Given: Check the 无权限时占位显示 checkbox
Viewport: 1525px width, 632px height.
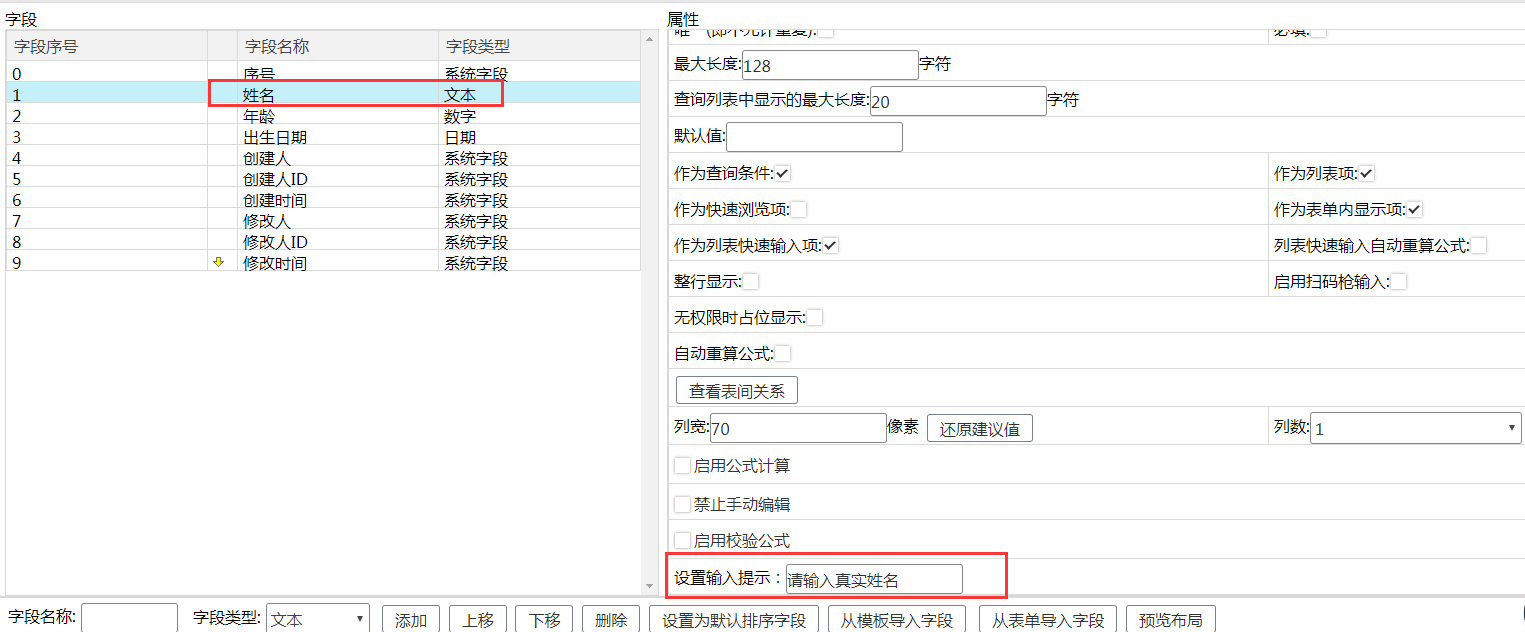Looking at the screenshot, I should (815, 318).
